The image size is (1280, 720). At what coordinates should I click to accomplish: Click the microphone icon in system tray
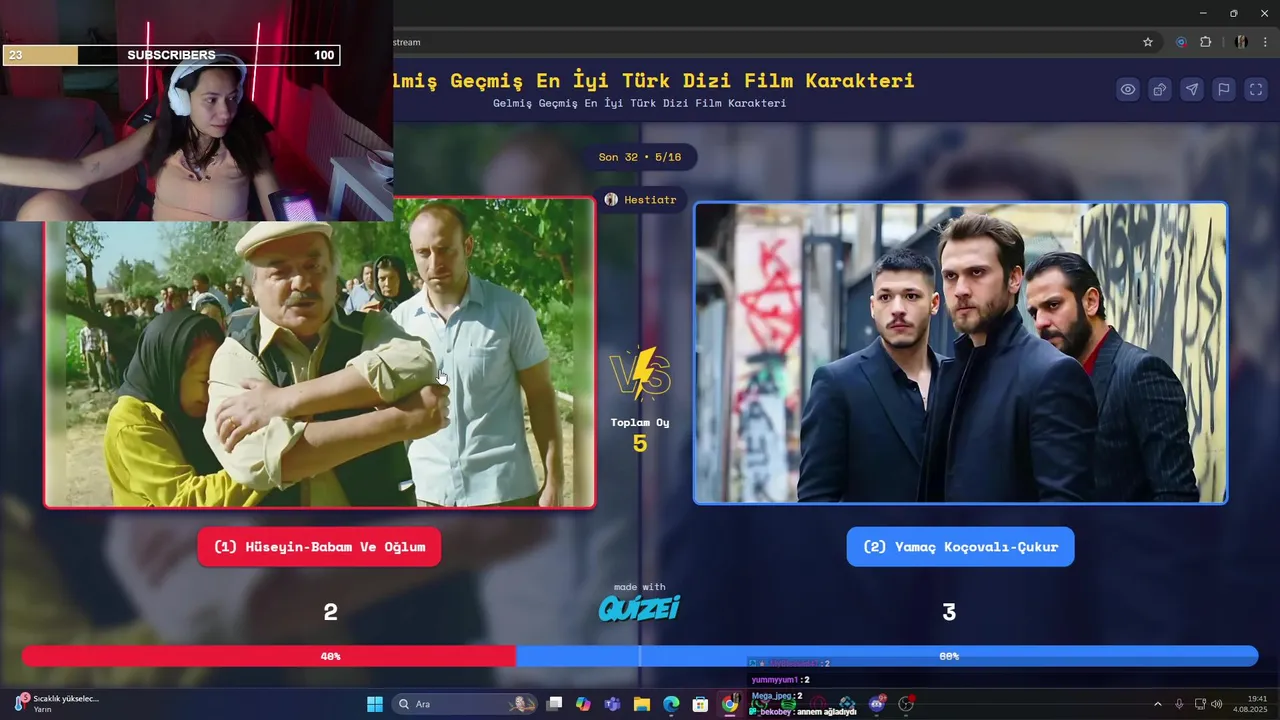(1179, 704)
